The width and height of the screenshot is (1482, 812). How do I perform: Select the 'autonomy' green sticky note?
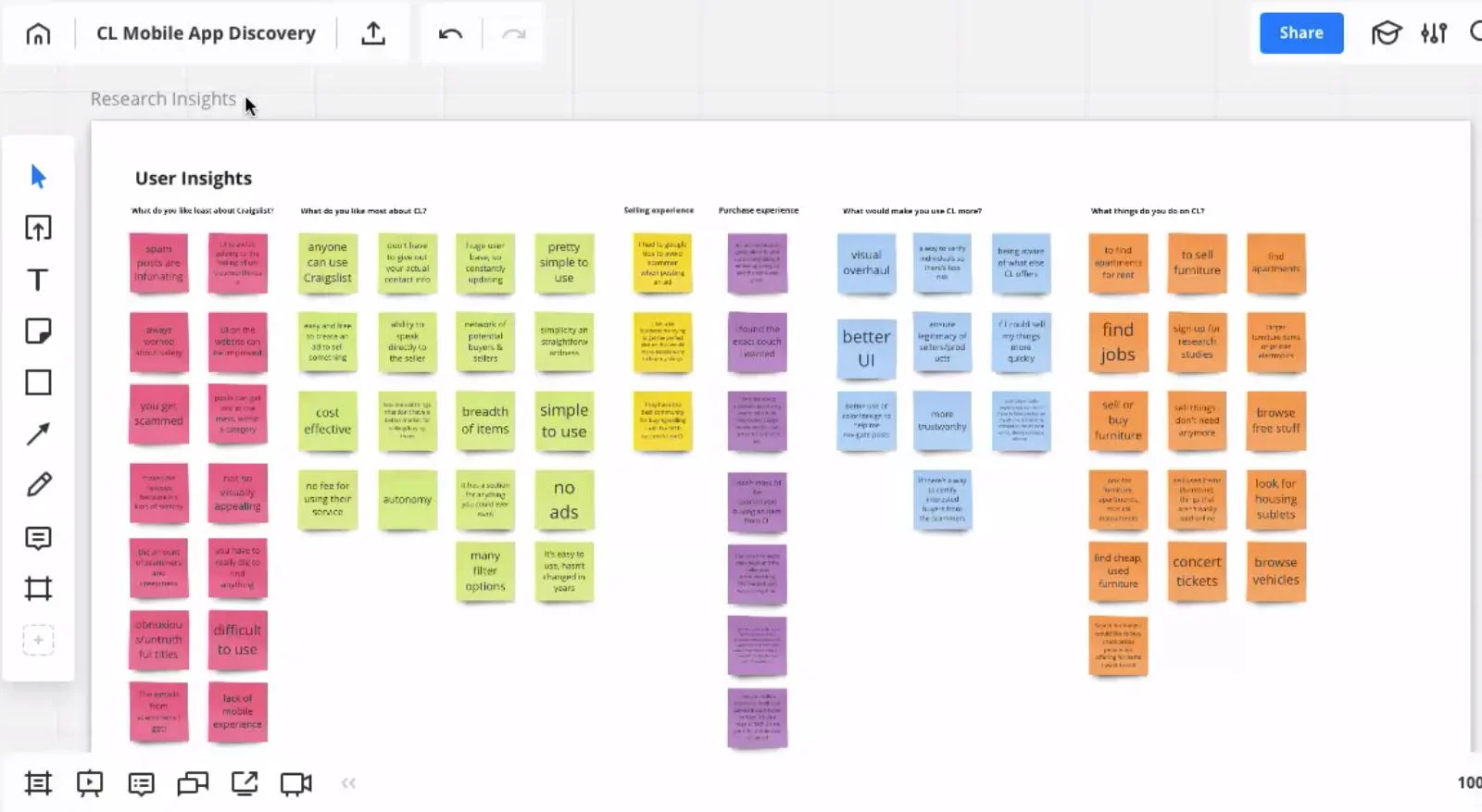(x=408, y=500)
